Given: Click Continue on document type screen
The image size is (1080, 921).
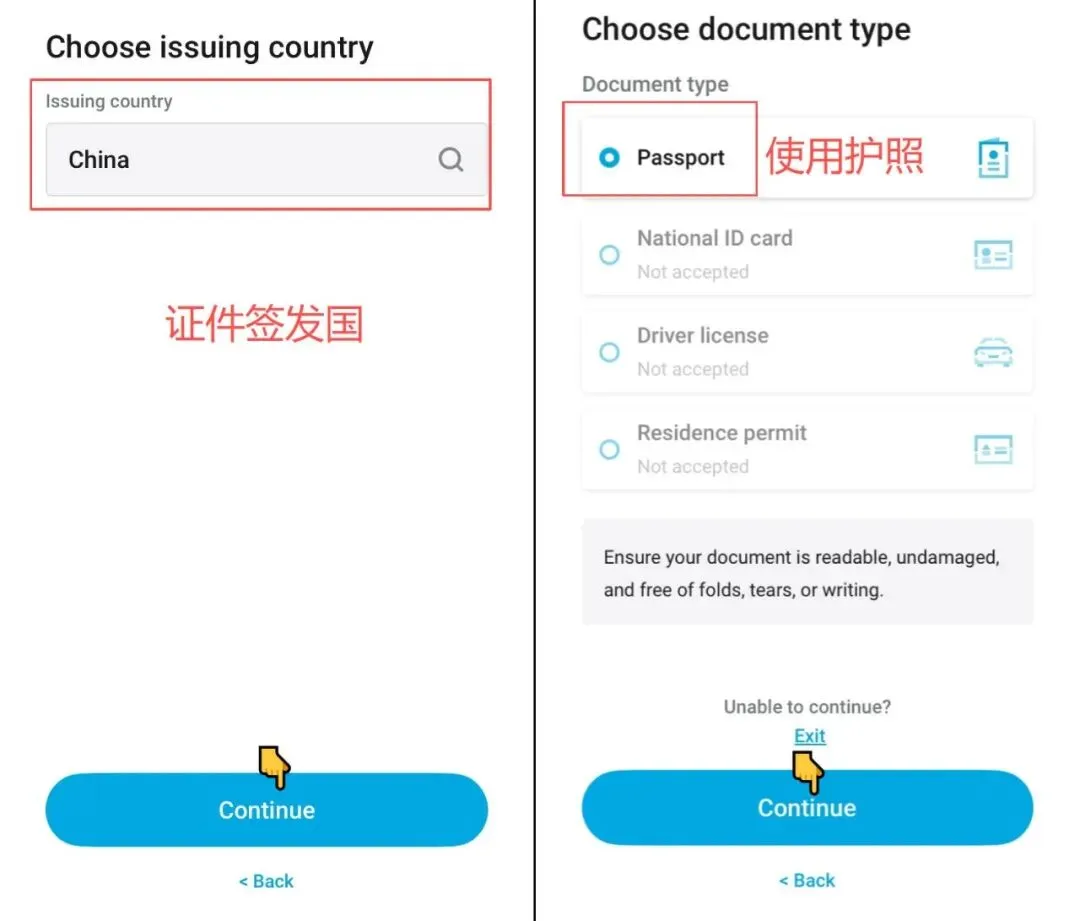Looking at the screenshot, I should pos(807,807).
